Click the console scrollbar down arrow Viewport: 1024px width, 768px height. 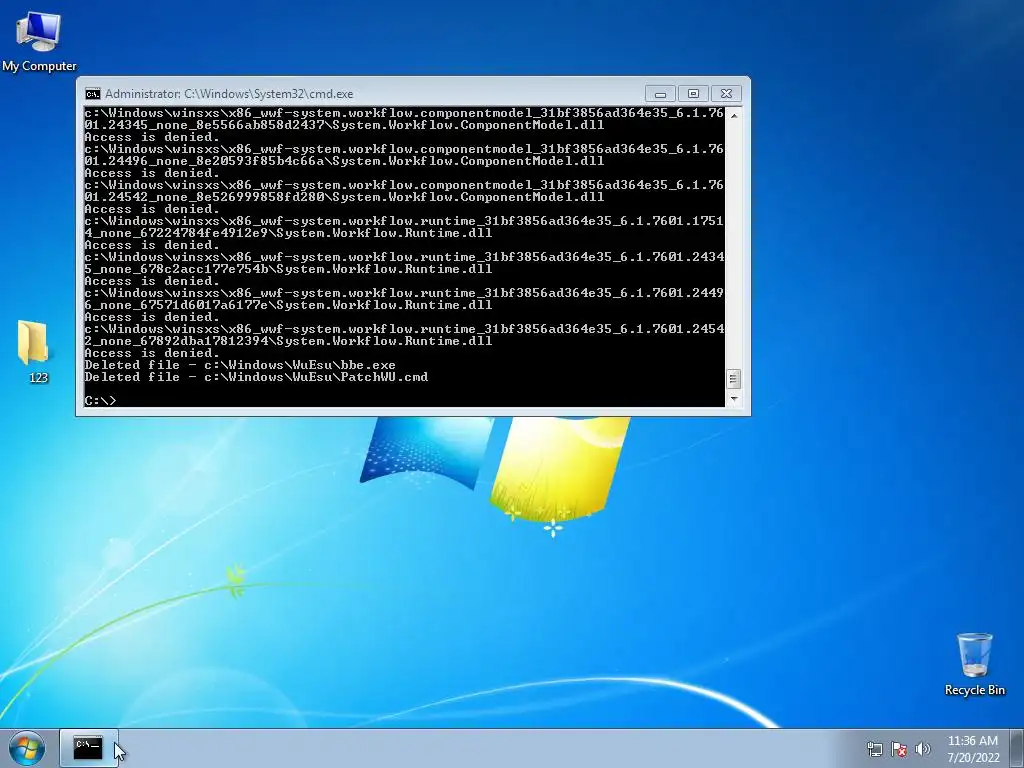click(734, 398)
